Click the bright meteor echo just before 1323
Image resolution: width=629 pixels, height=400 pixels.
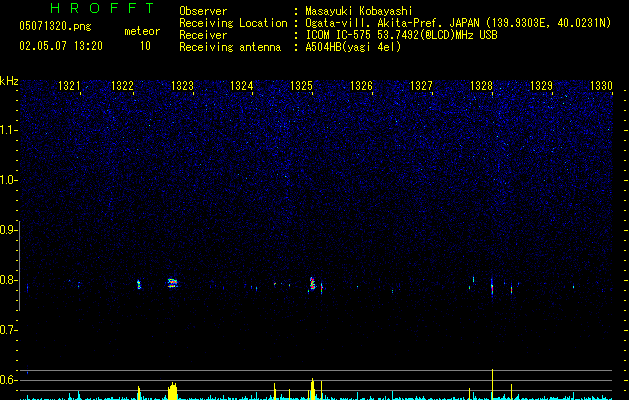tap(172, 283)
